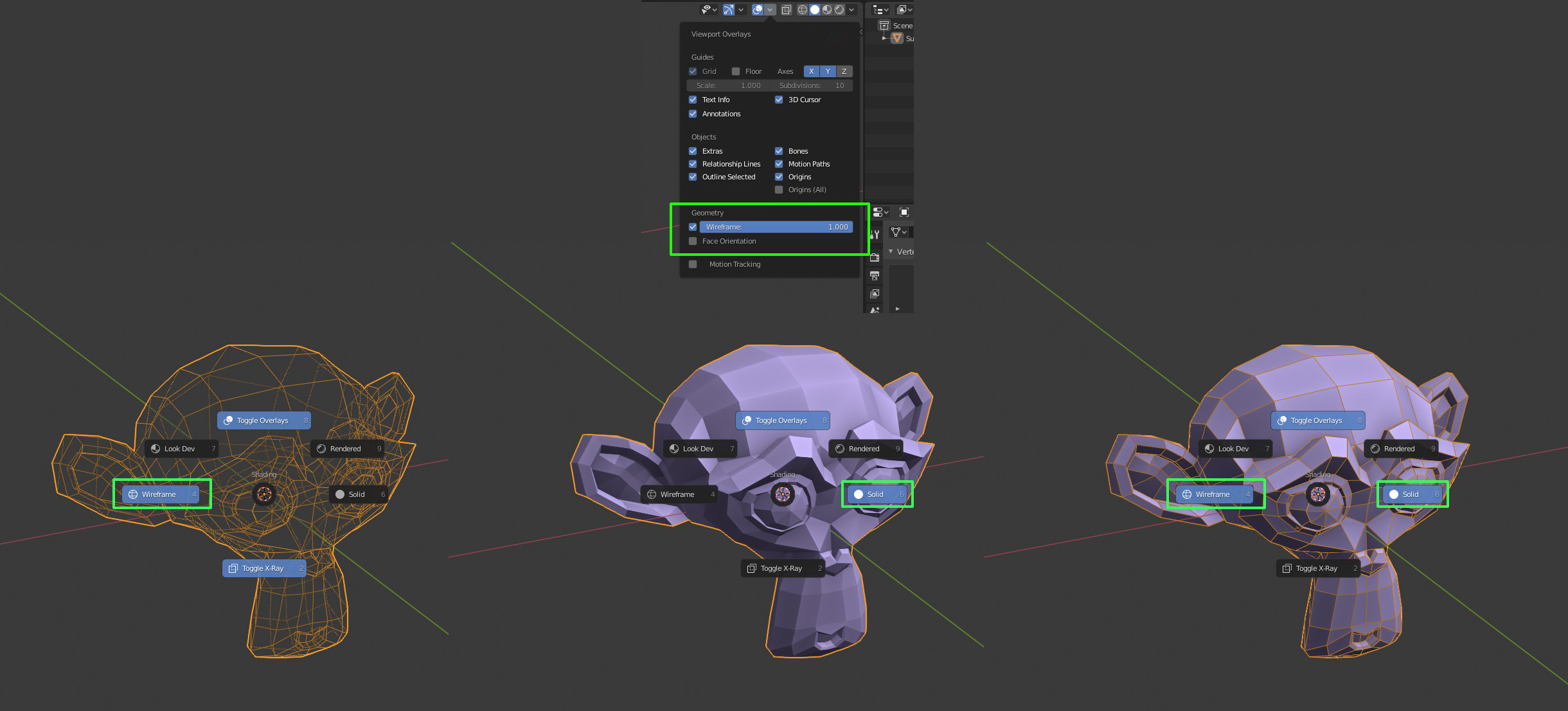Image resolution: width=1568 pixels, height=711 pixels.
Task: Select the rendered shading sphere in the header
Action: coord(839,10)
